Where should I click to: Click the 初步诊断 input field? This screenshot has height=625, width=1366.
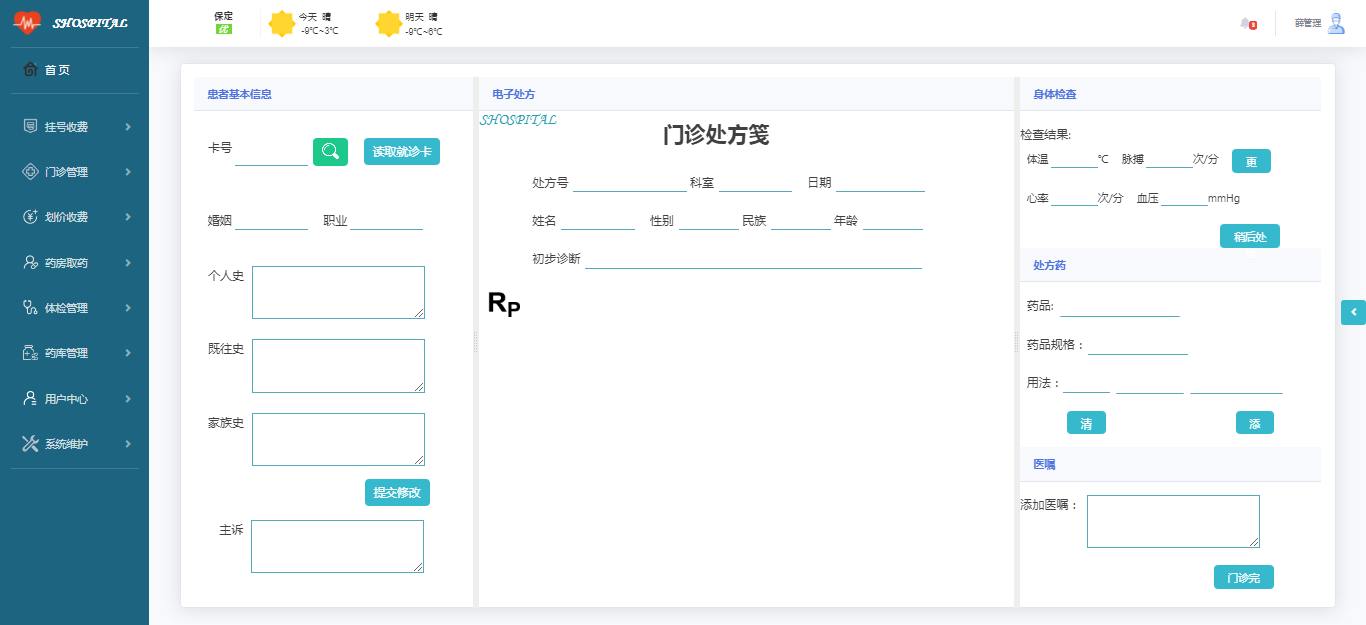(x=753, y=259)
